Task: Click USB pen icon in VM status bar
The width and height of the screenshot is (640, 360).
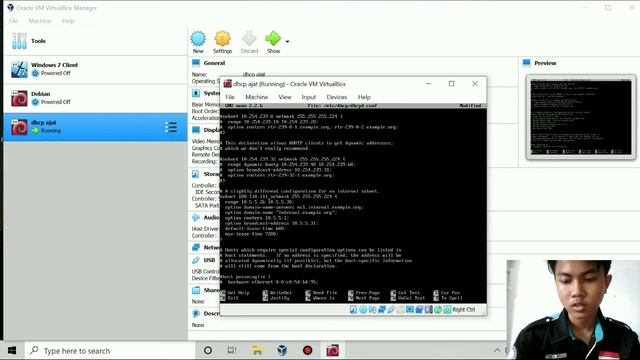Action: (391, 310)
